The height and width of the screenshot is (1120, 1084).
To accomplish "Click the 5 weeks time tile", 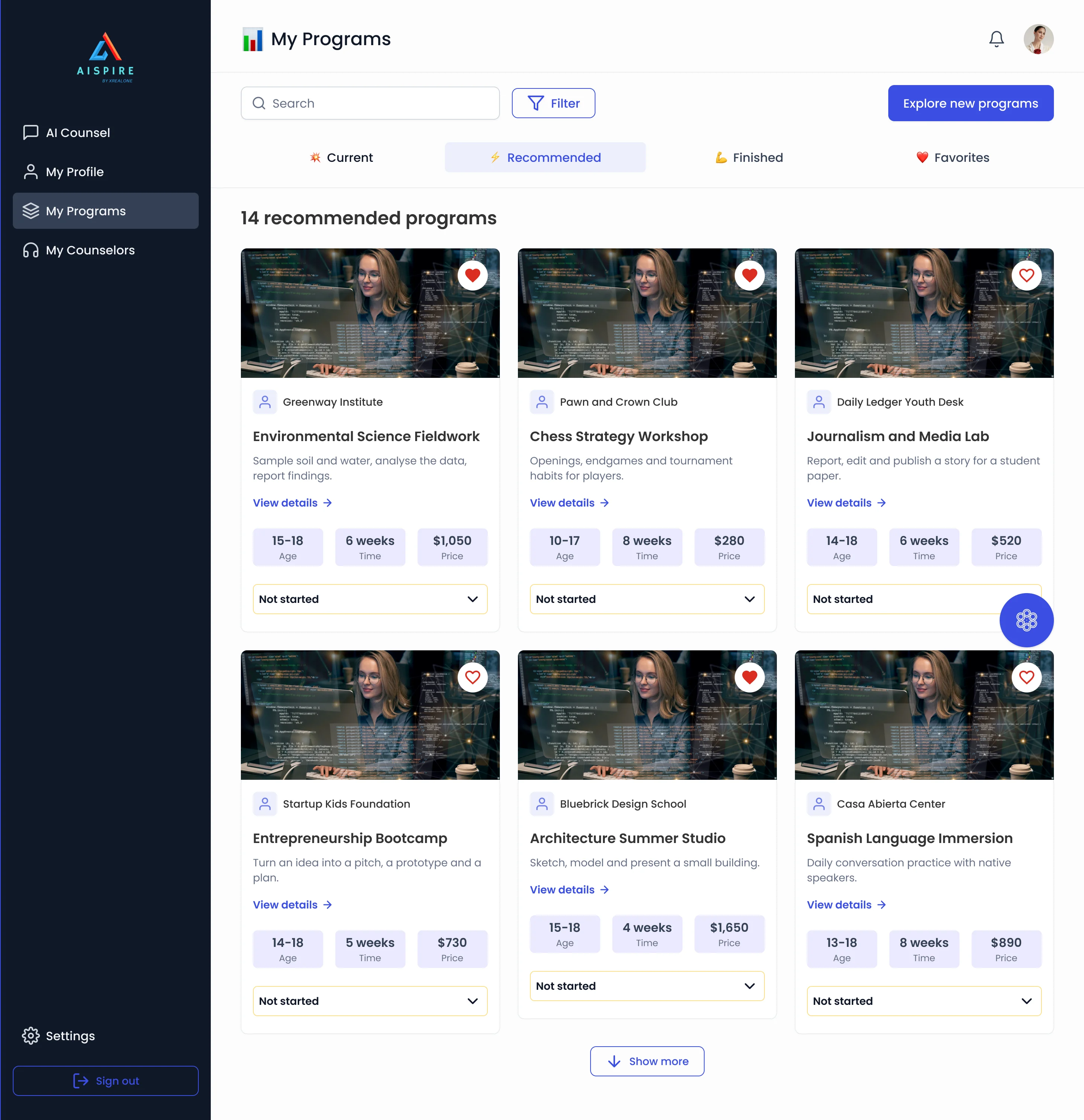I will pyautogui.click(x=370, y=949).
